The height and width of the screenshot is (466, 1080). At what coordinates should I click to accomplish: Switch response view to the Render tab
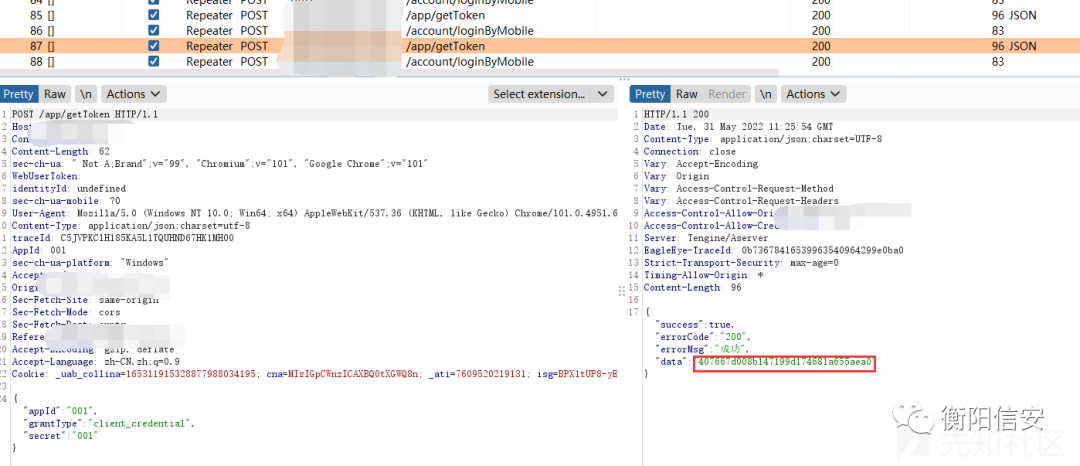click(x=727, y=94)
